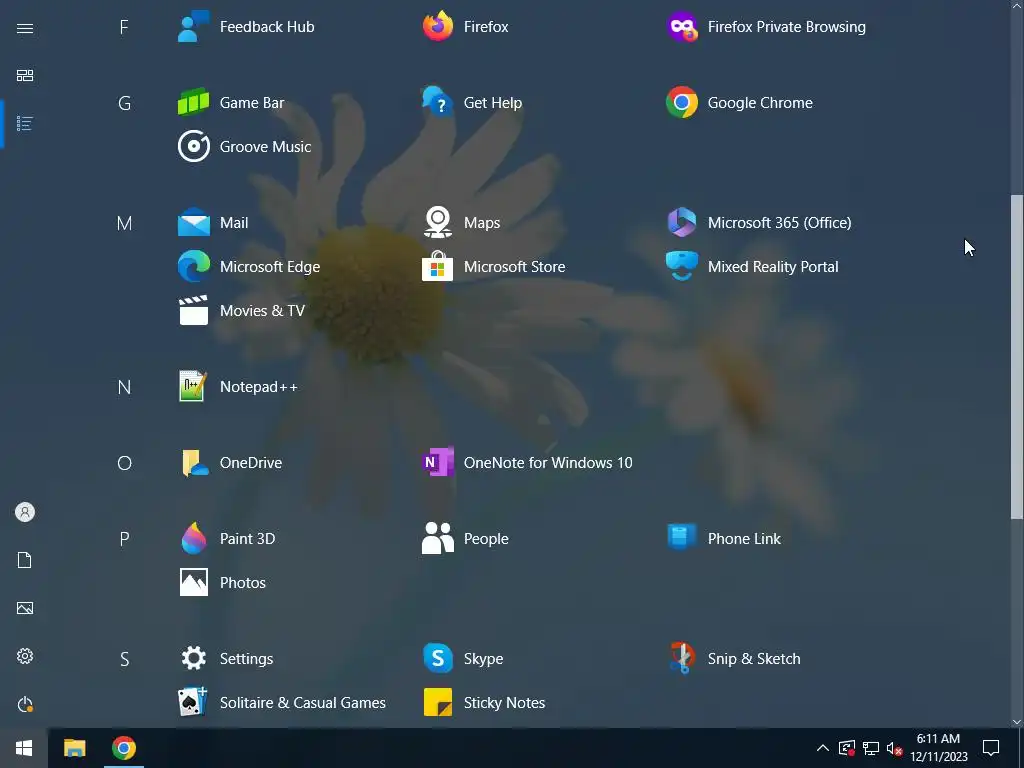This screenshot has height=768, width=1024.
Task: Open the Snip & Sketch icon
Action: click(682, 658)
